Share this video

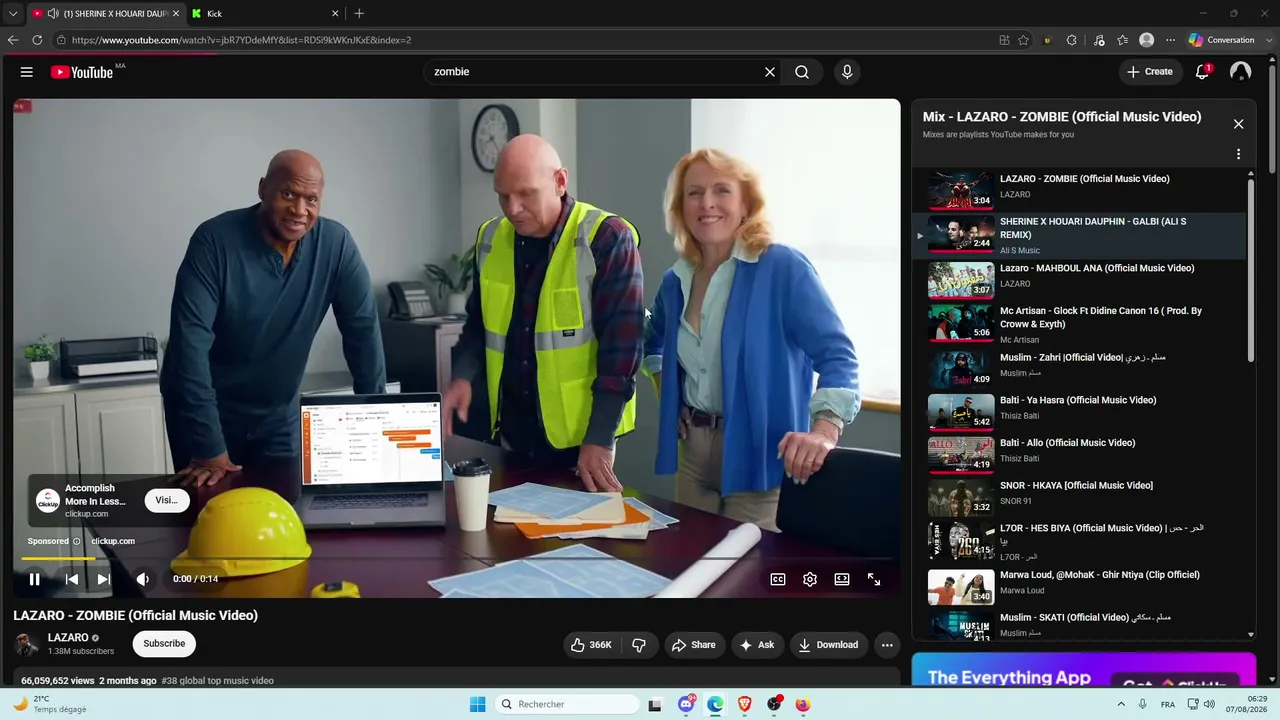click(x=694, y=645)
